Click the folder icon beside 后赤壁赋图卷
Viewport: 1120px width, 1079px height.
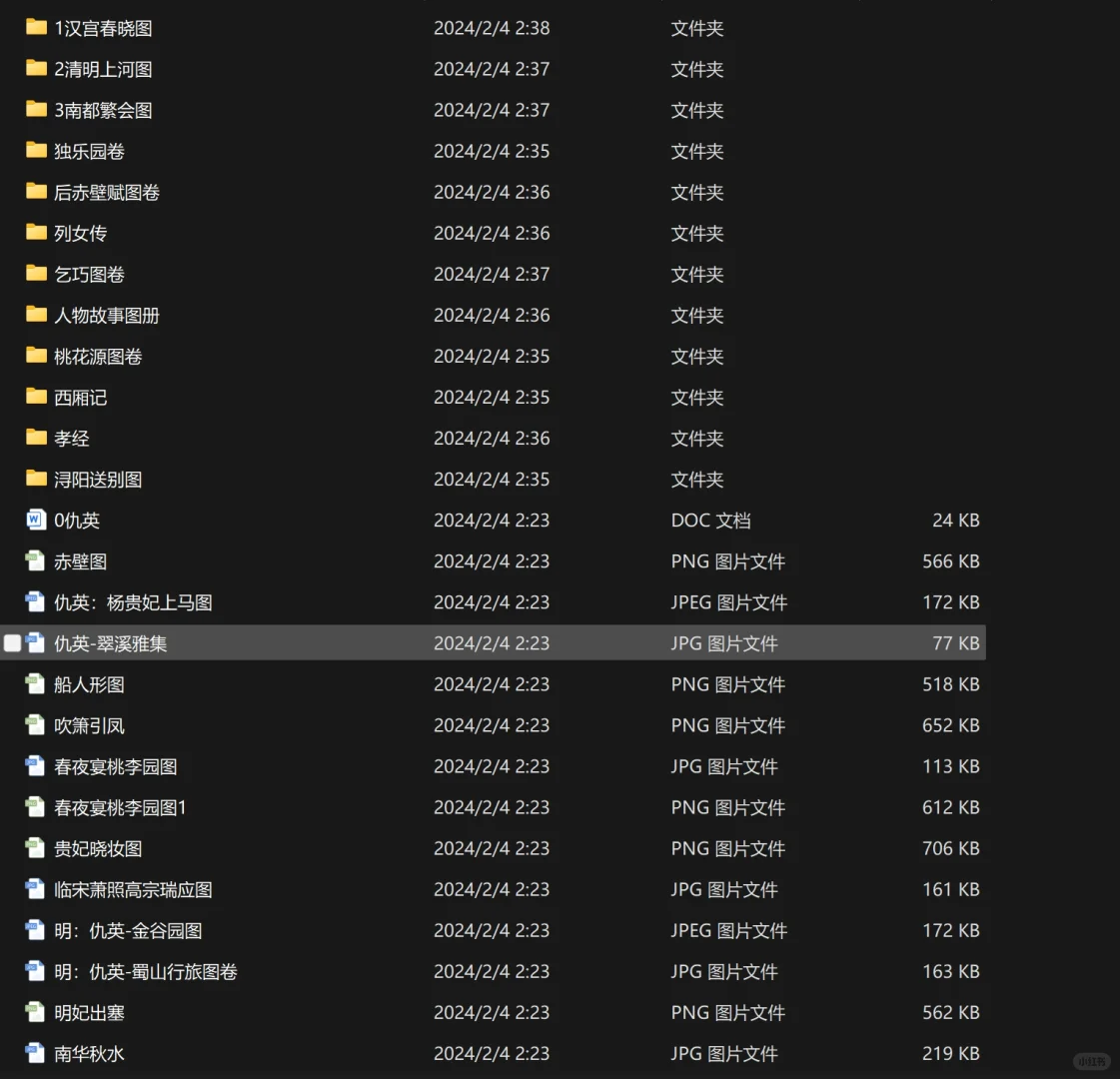[36, 192]
